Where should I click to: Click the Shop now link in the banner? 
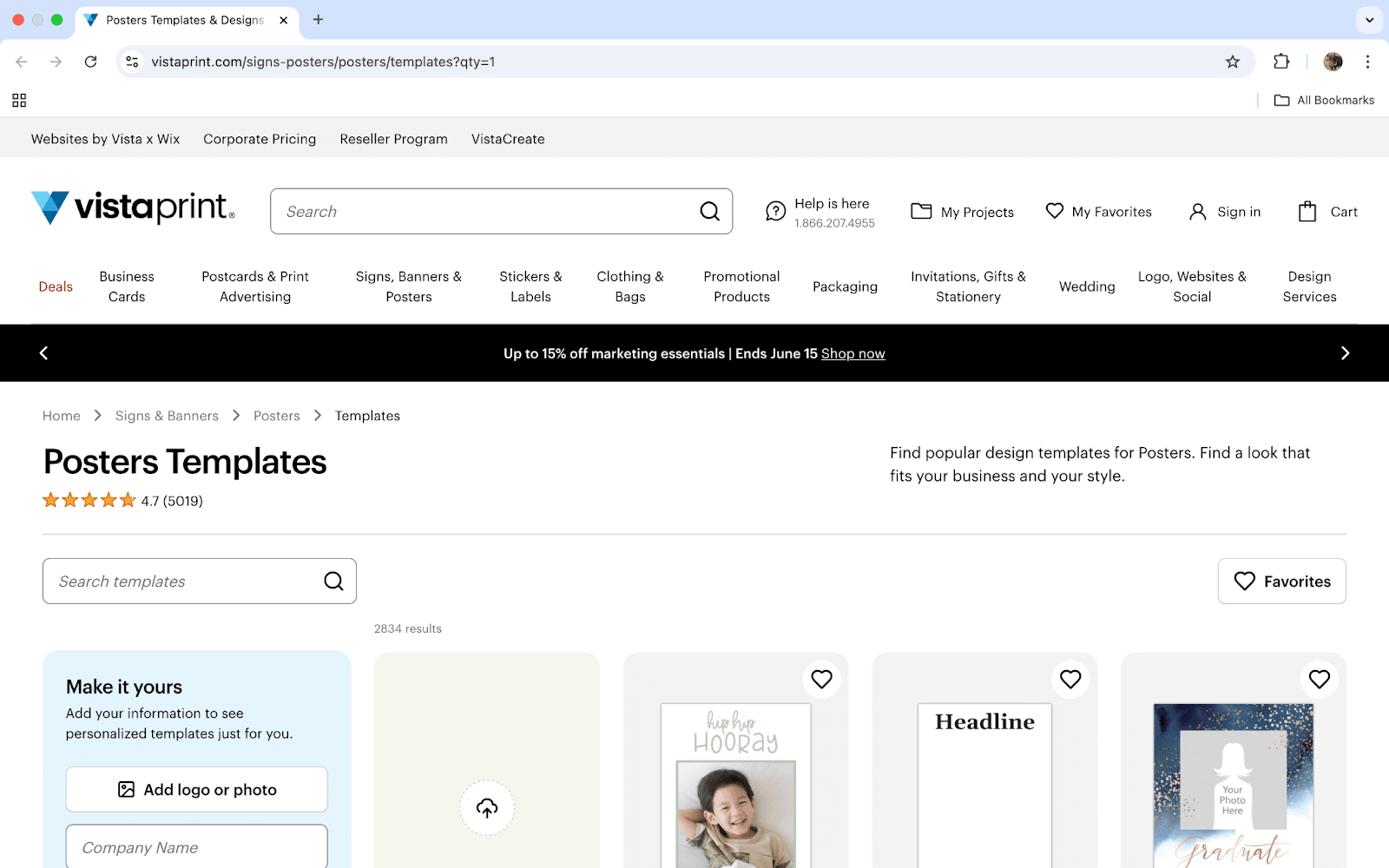[852, 353]
